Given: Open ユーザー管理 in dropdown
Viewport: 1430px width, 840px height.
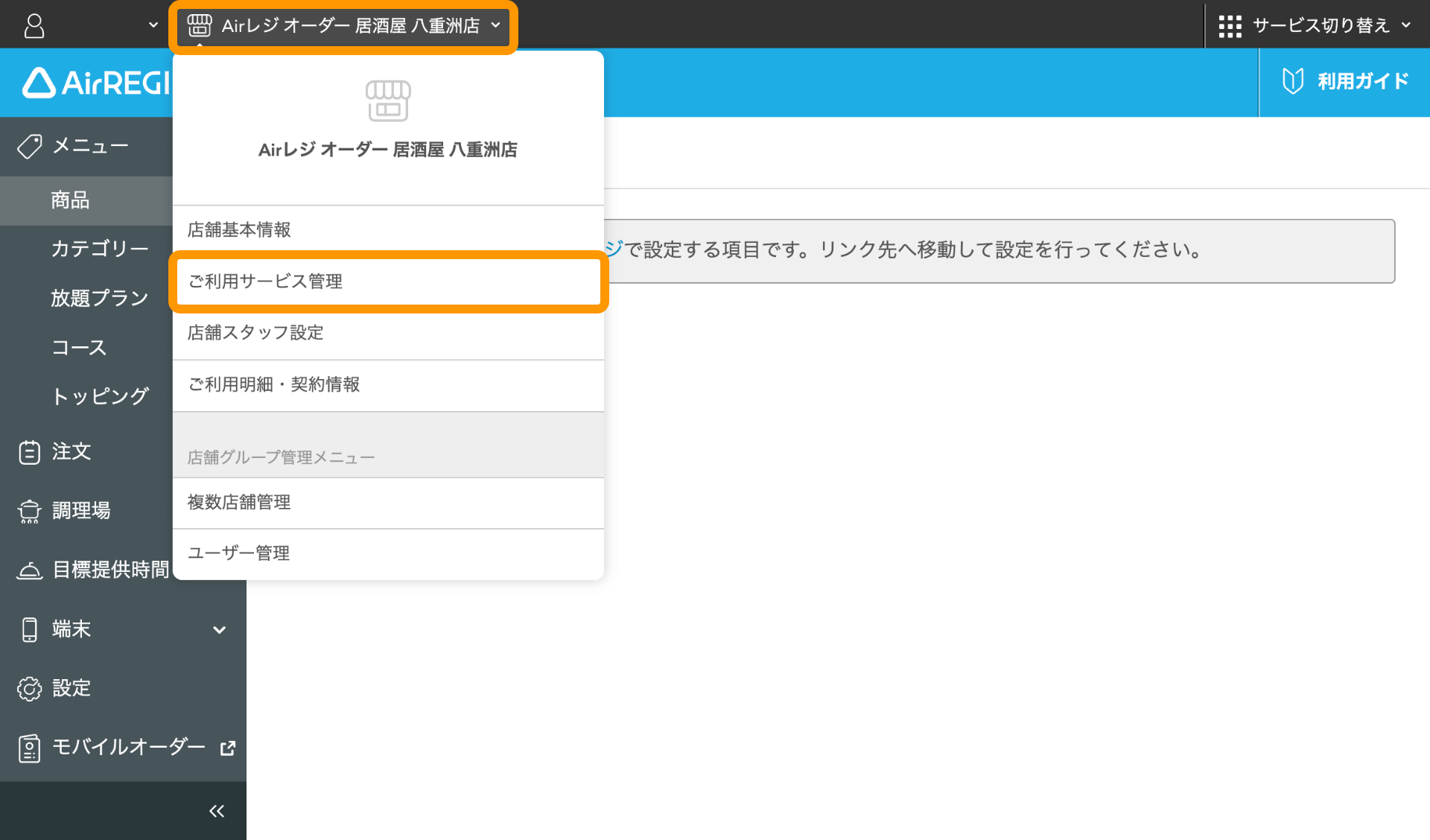Looking at the screenshot, I should coord(388,553).
